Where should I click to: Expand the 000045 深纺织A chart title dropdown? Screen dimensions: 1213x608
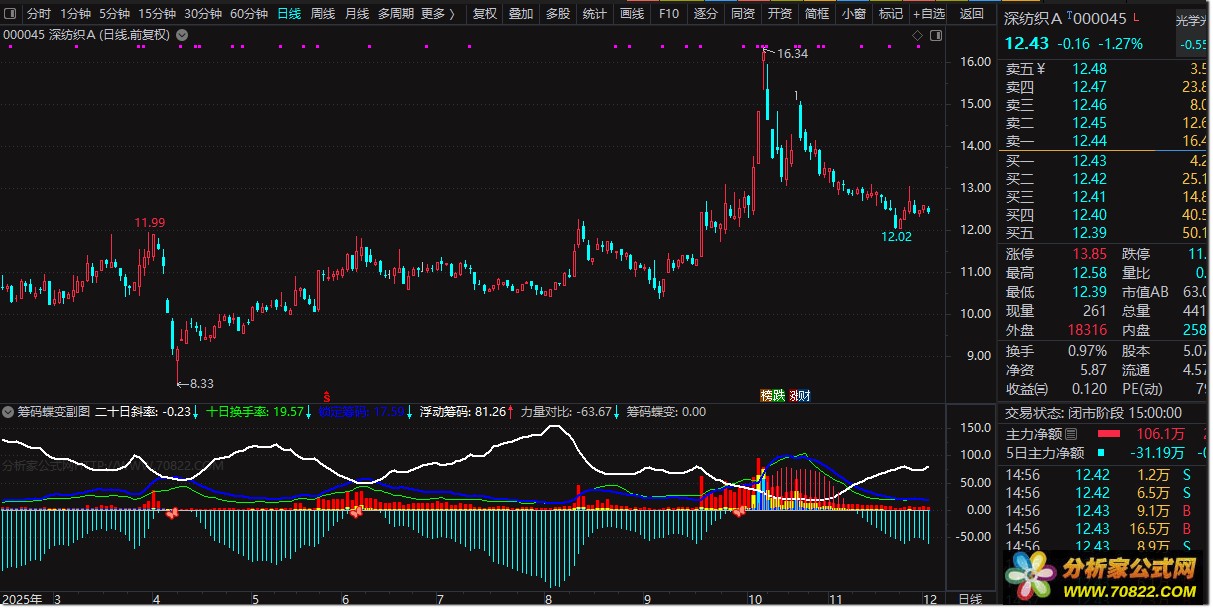point(180,35)
